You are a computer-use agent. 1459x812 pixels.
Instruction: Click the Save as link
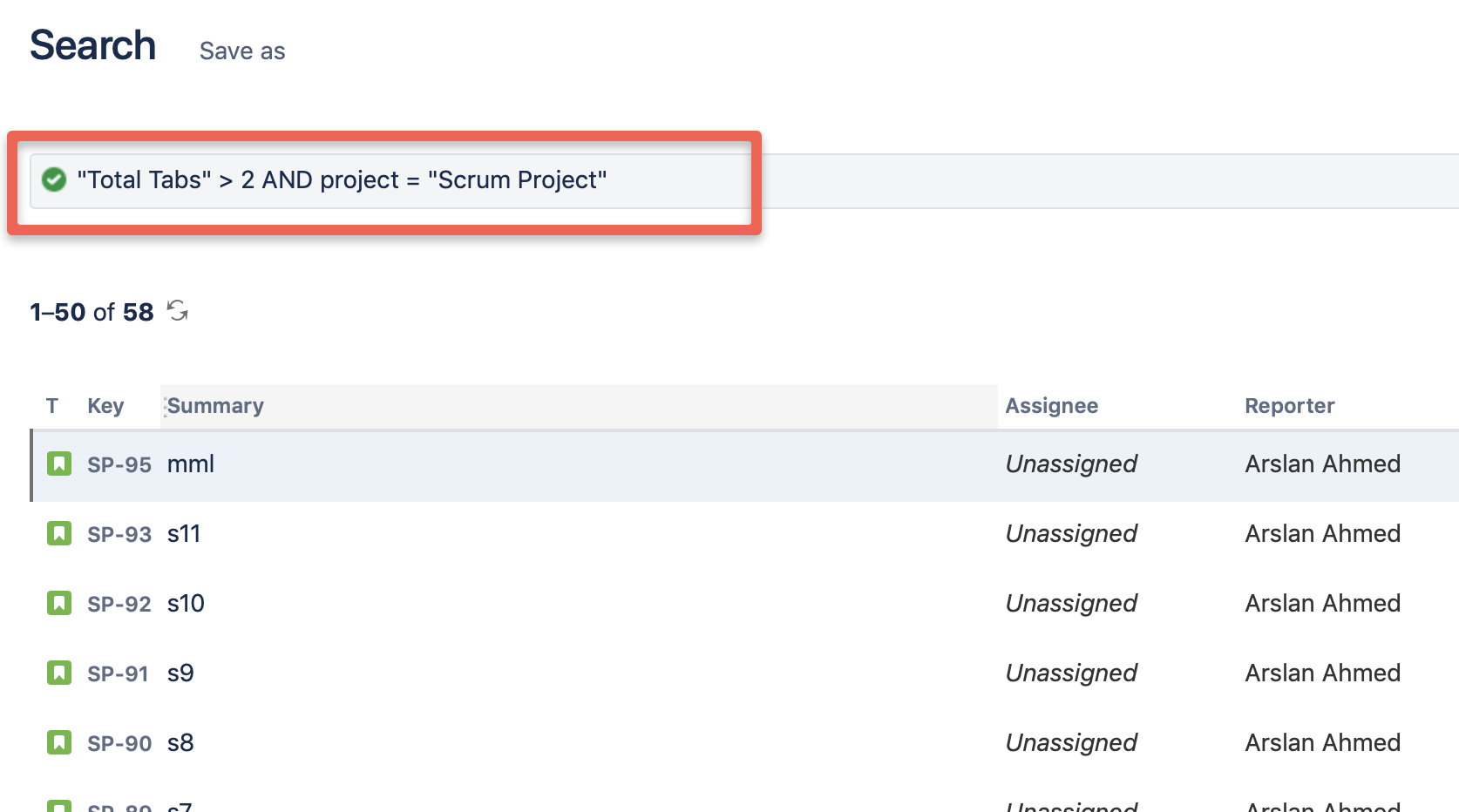(x=241, y=50)
